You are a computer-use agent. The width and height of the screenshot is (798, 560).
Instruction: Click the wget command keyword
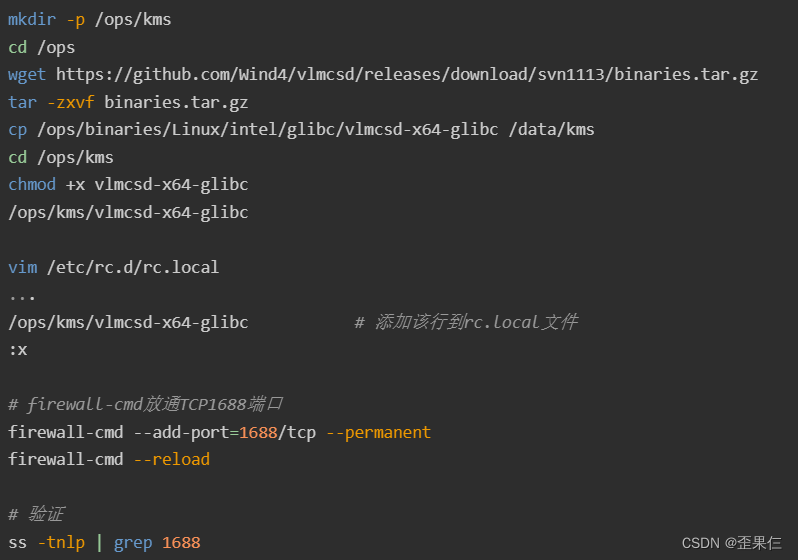pyautogui.click(x=26, y=75)
